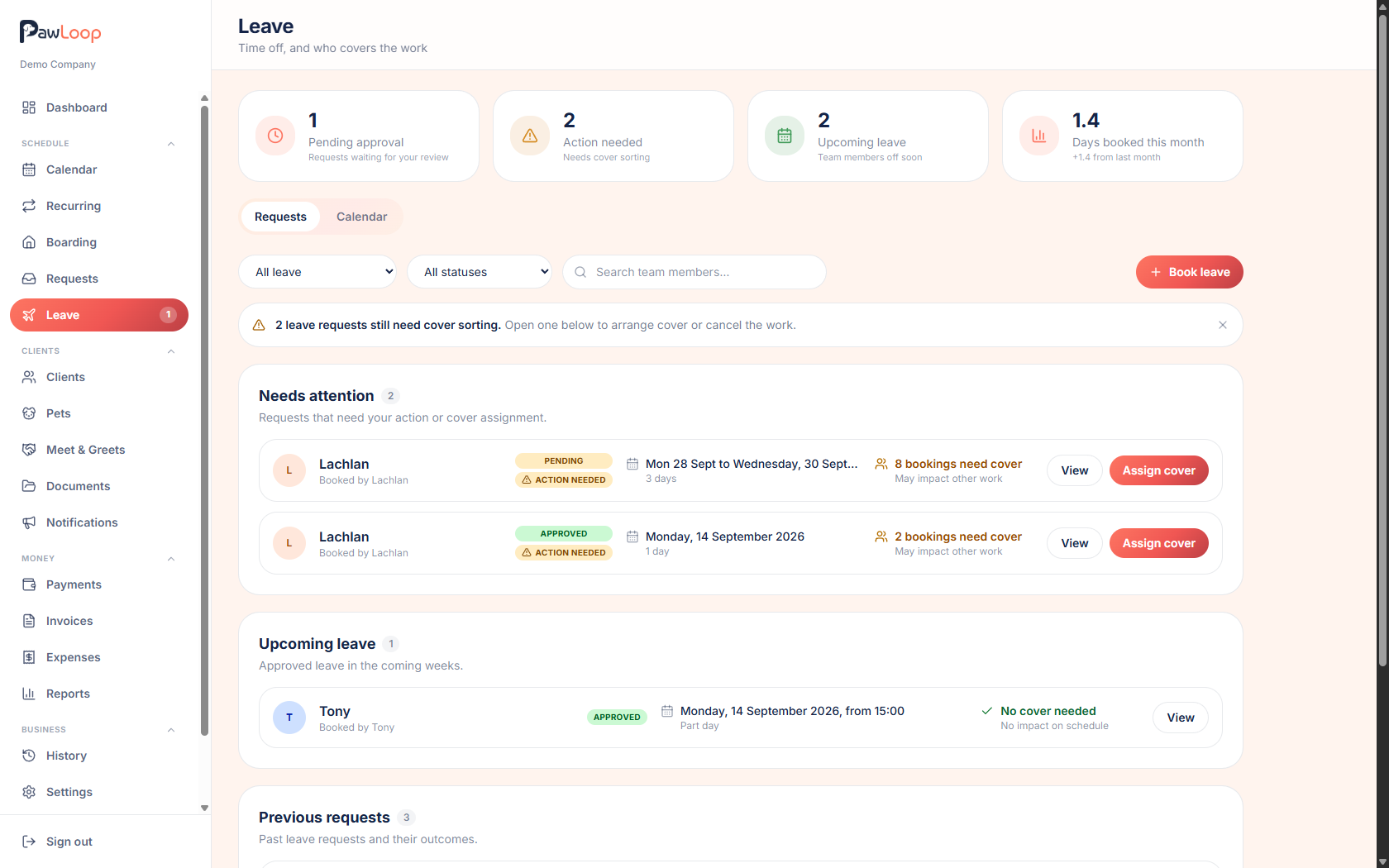View Lachlan's pending leave request
The height and width of the screenshot is (868, 1389).
point(1075,470)
